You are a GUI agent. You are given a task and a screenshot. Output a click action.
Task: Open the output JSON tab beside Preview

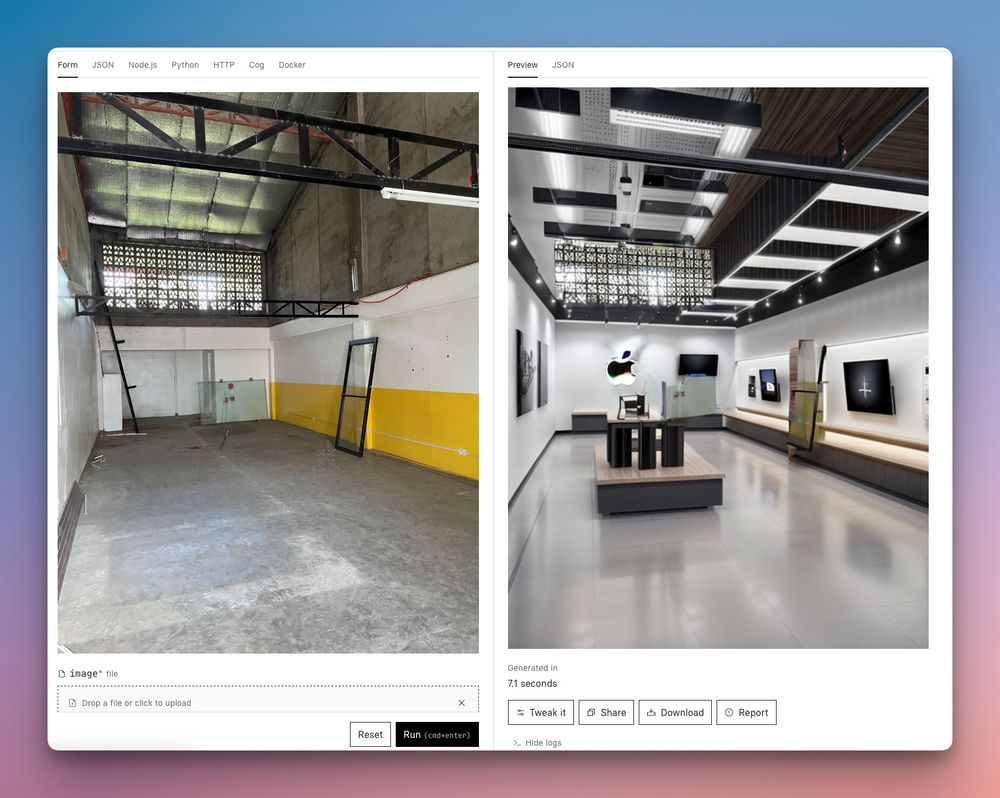pyautogui.click(x=563, y=65)
